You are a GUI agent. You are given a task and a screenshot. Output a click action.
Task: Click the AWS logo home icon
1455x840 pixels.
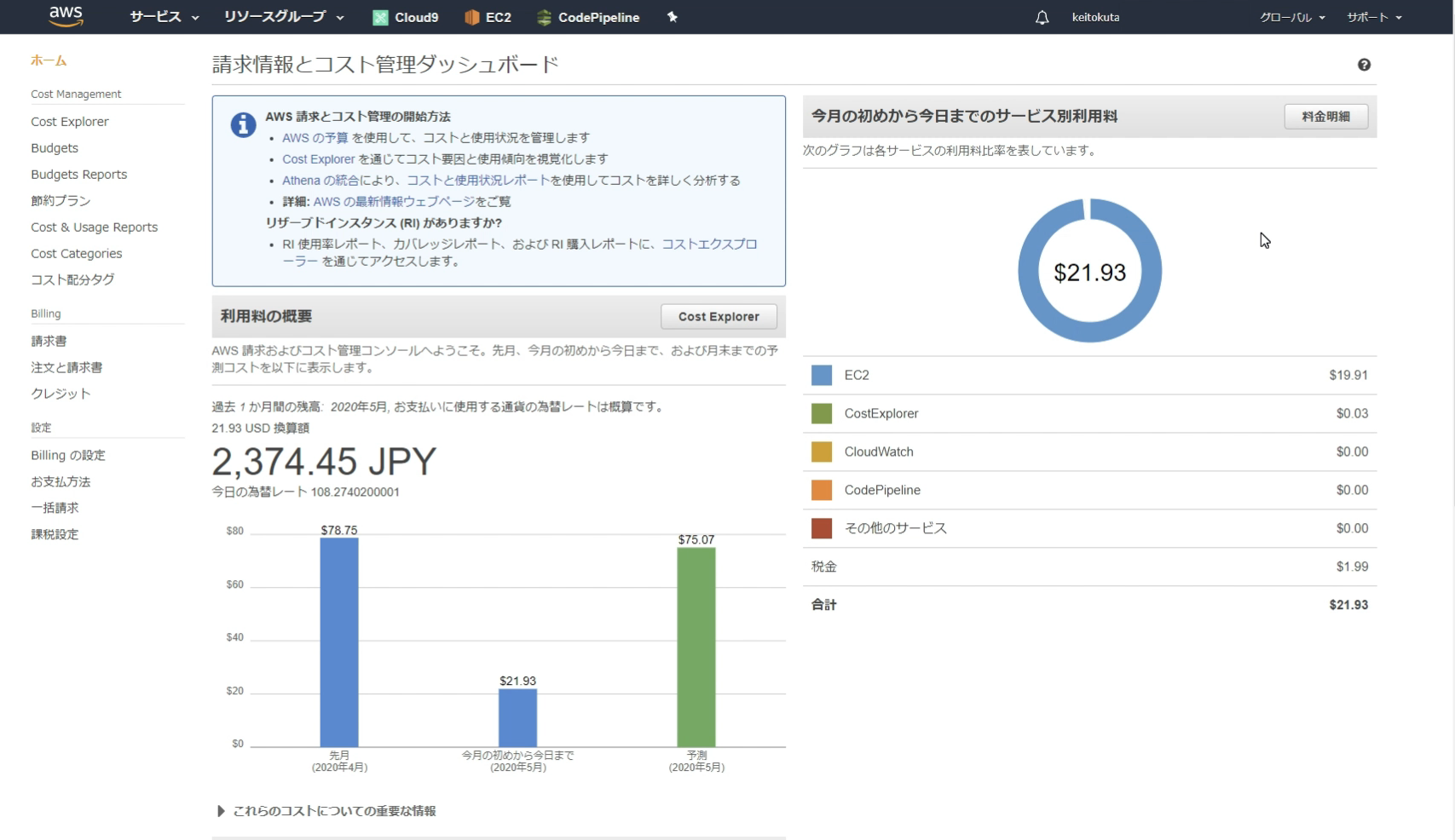[66, 16]
